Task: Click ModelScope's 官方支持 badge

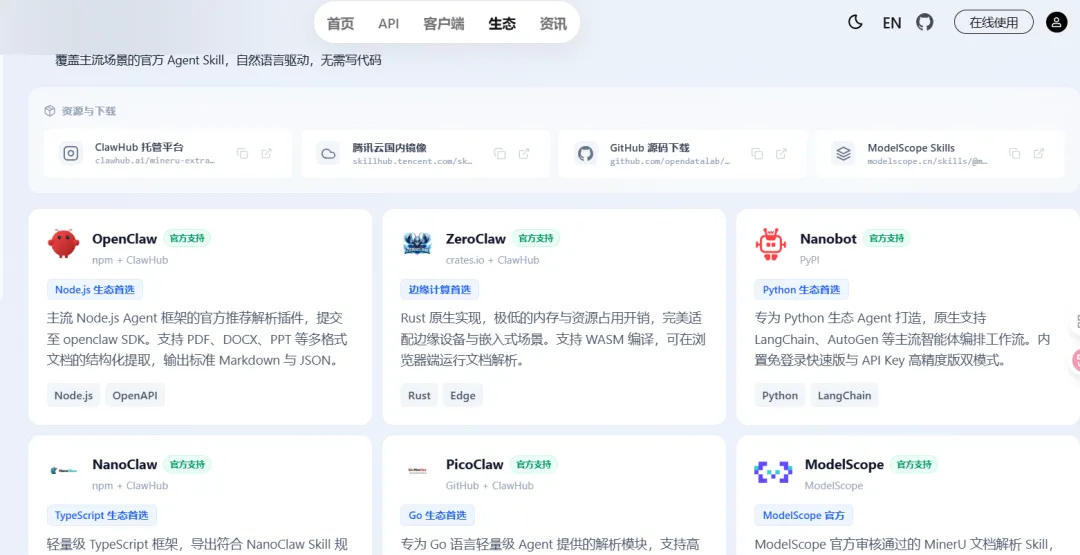Action: point(914,464)
